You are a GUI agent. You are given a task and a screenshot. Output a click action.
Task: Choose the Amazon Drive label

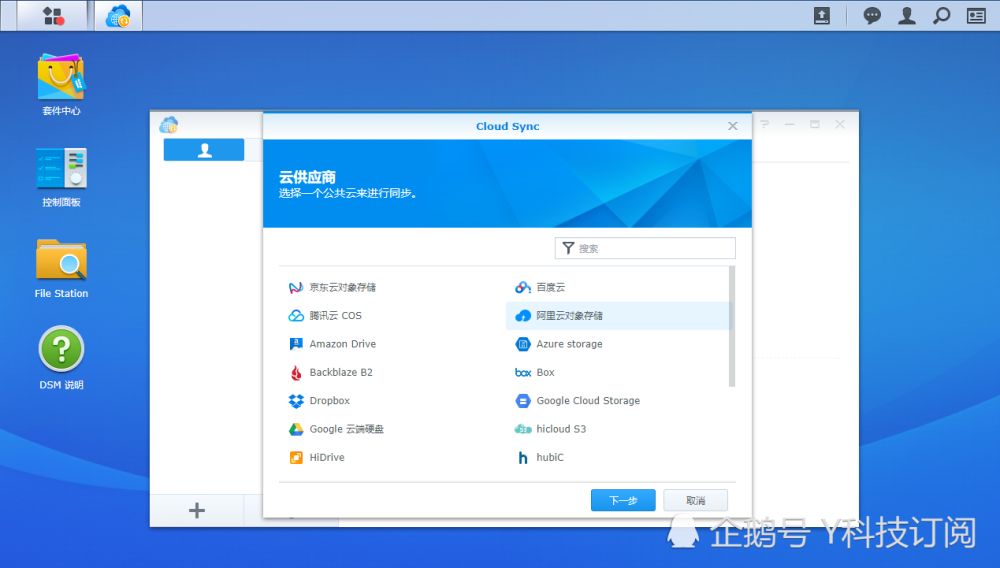(x=342, y=344)
